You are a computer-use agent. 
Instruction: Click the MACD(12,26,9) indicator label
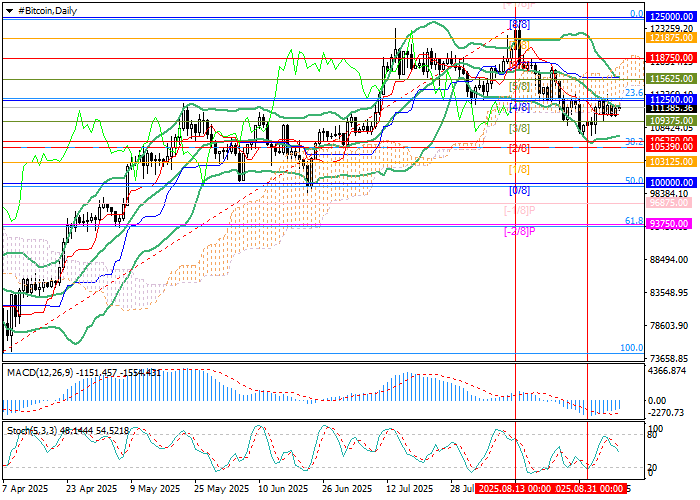point(40,372)
